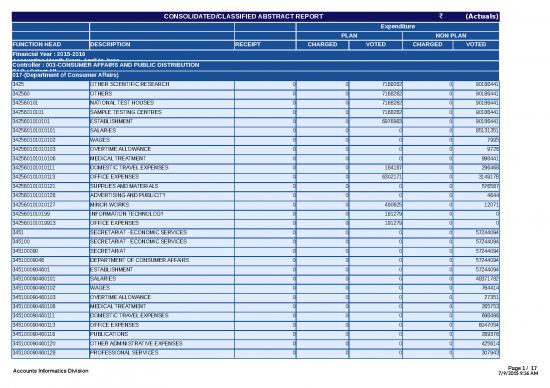Click the plan voted amount in INFORMATION TECHNOLOGY row
This screenshot has height=388, width=550.
click(393, 214)
